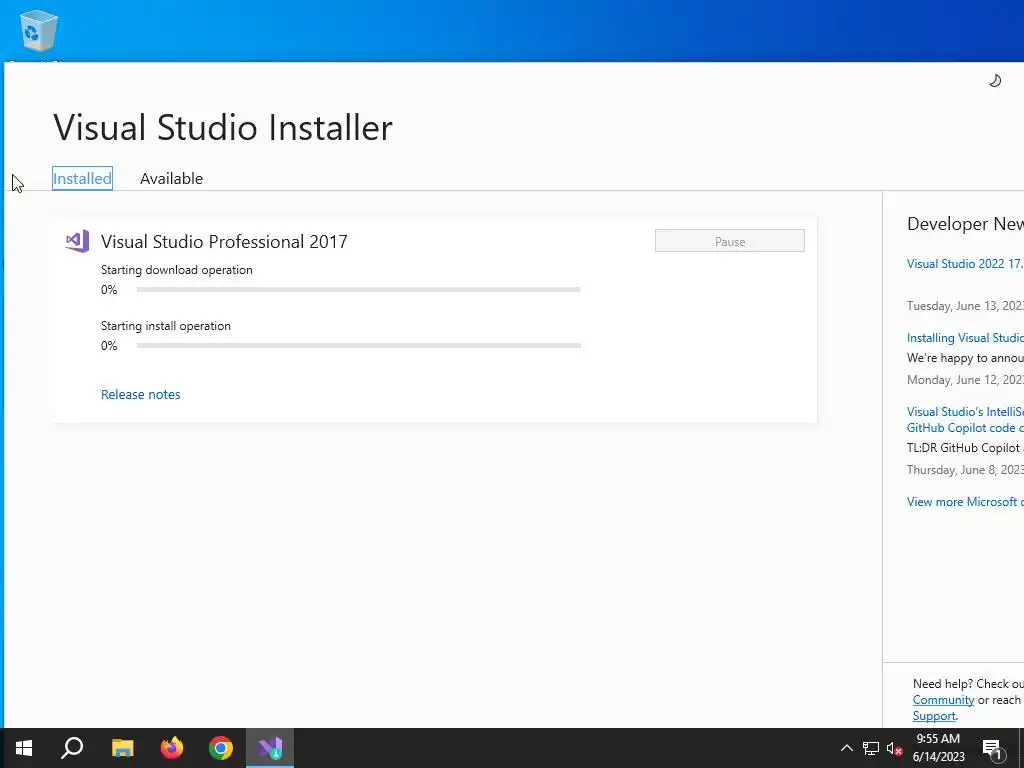Toggle the dark theme moon icon
The image size is (1024, 768).
(x=995, y=80)
